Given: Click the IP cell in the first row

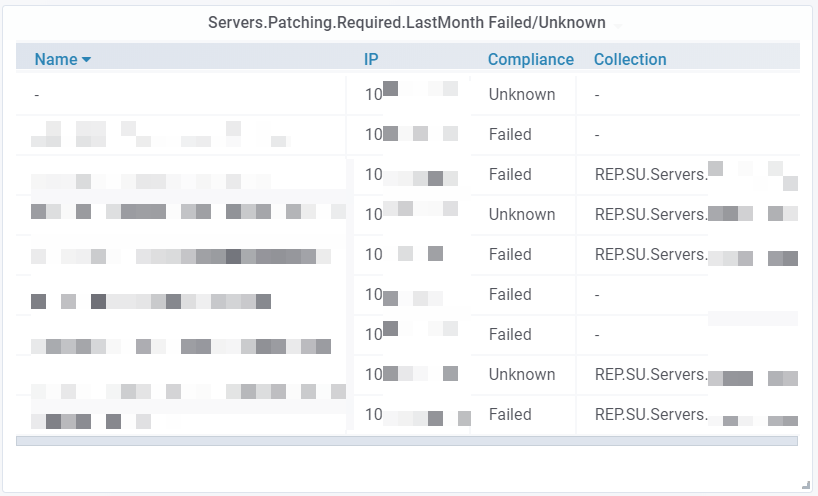Looking at the screenshot, I should point(411,94).
